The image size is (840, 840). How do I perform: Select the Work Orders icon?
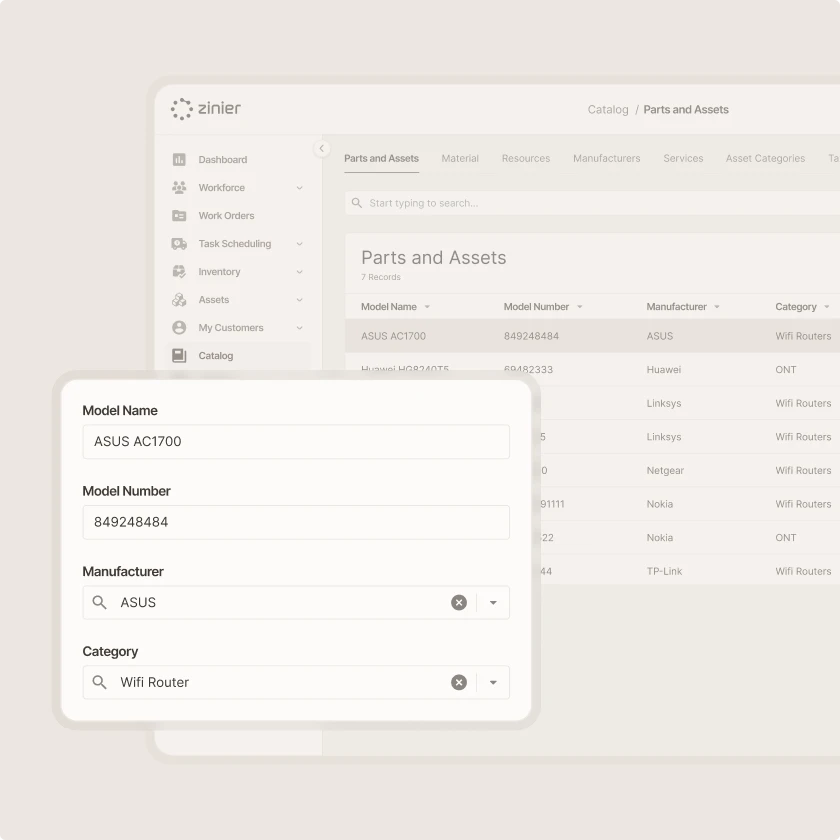(x=179, y=215)
